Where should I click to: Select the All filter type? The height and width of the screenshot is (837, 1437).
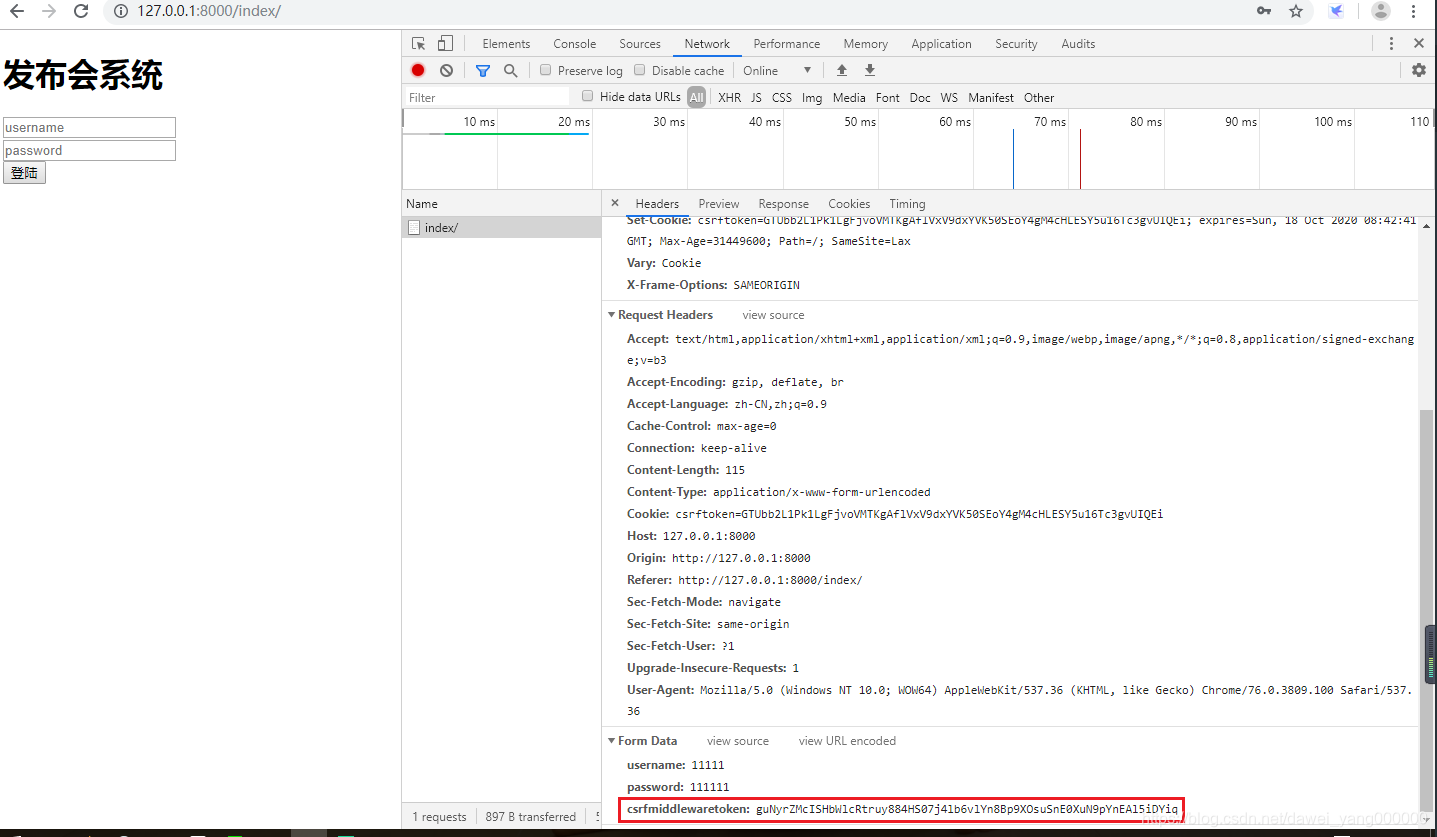[696, 97]
